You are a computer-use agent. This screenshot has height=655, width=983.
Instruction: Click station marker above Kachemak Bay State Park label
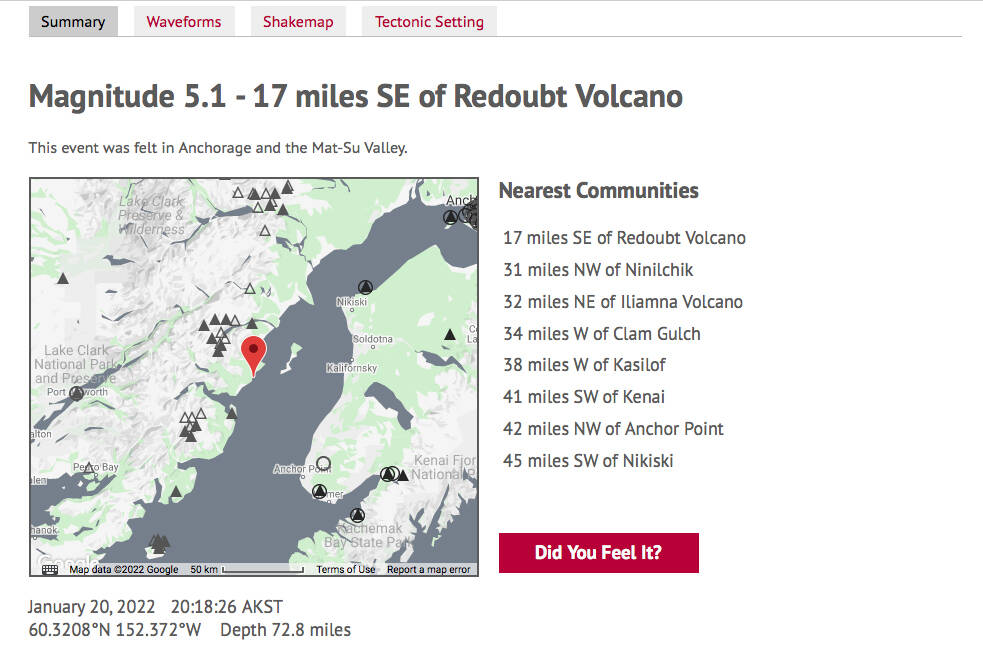tap(357, 515)
